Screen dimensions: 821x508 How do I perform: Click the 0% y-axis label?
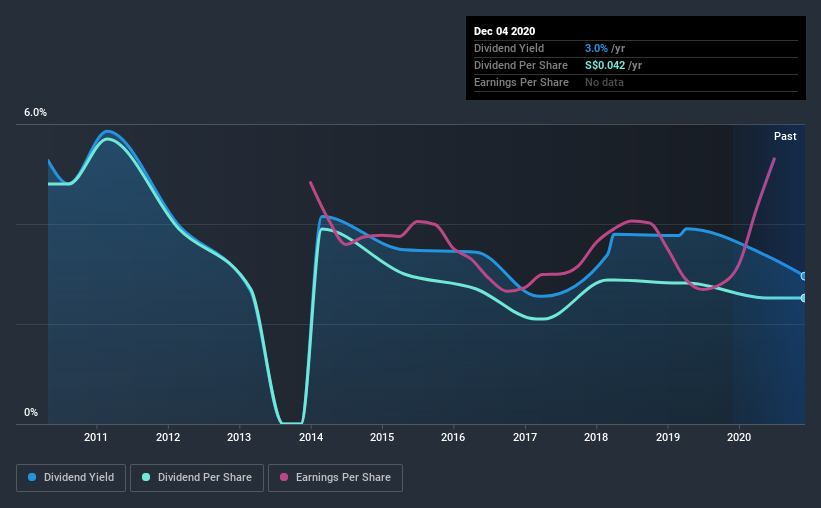click(x=31, y=413)
